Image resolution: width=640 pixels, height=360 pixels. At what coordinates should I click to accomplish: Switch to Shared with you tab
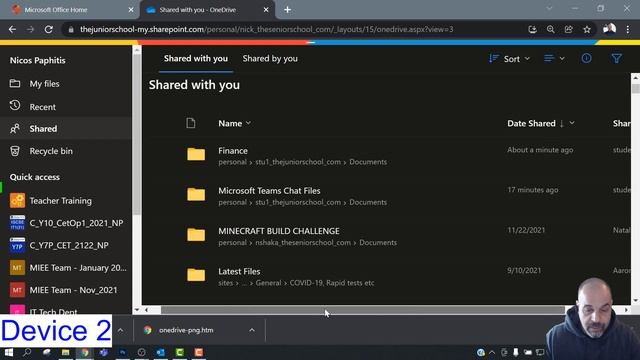pos(196,59)
